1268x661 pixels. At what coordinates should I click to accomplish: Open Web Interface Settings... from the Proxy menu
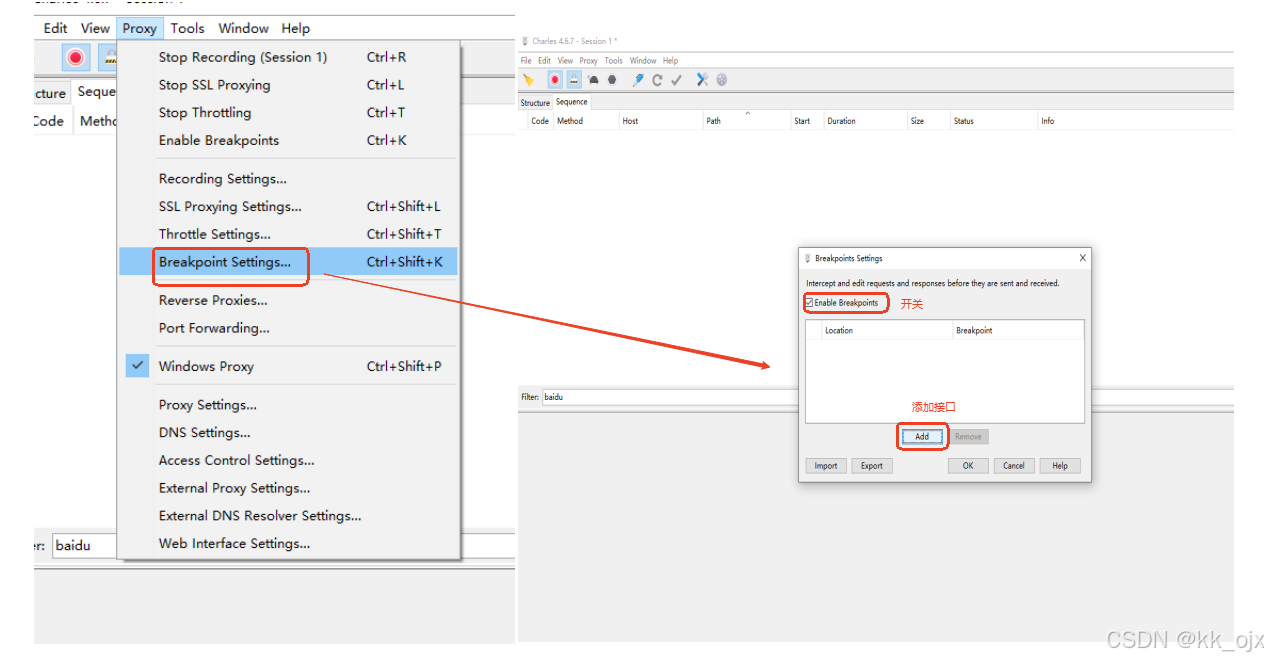click(288, 544)
